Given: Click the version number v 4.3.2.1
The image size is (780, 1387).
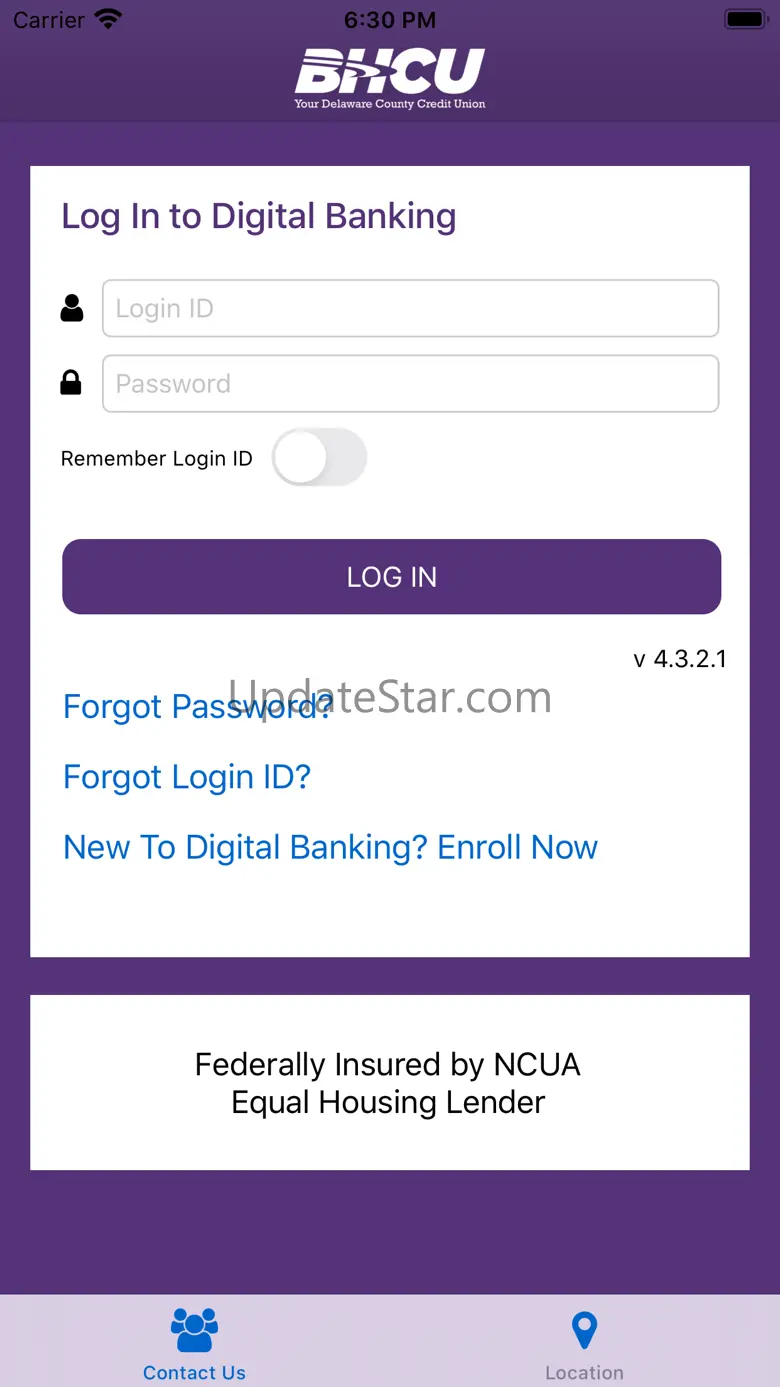Looking at the screenshot, I should pos(680,659).
